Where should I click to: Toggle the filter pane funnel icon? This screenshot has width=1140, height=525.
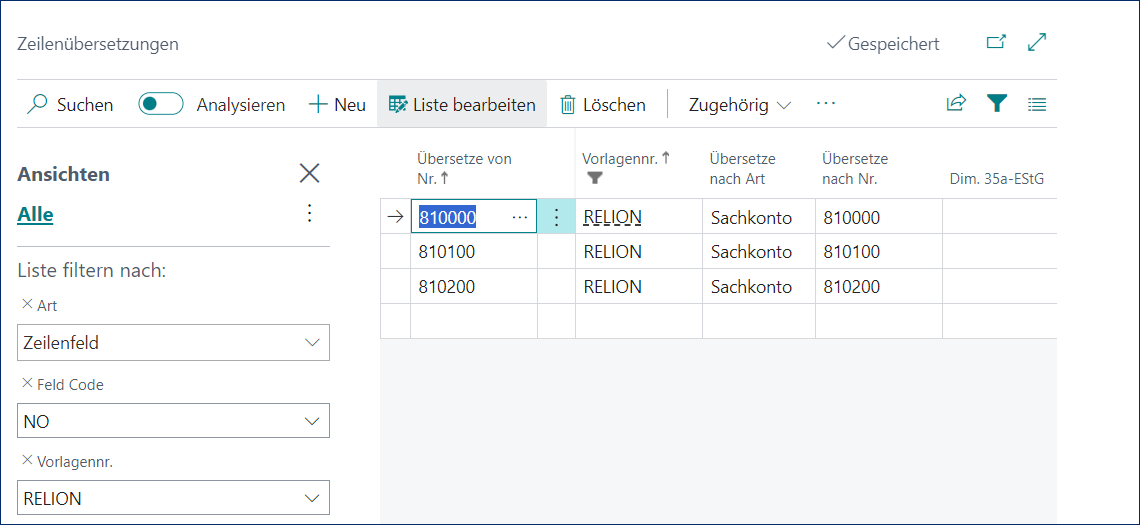(996, 104)
